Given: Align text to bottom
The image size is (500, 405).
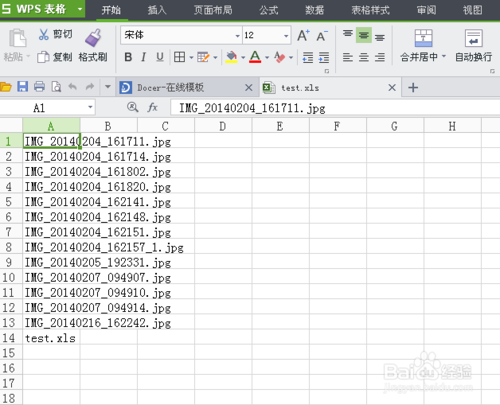Looking at the screenshot, I should (380, 37).
